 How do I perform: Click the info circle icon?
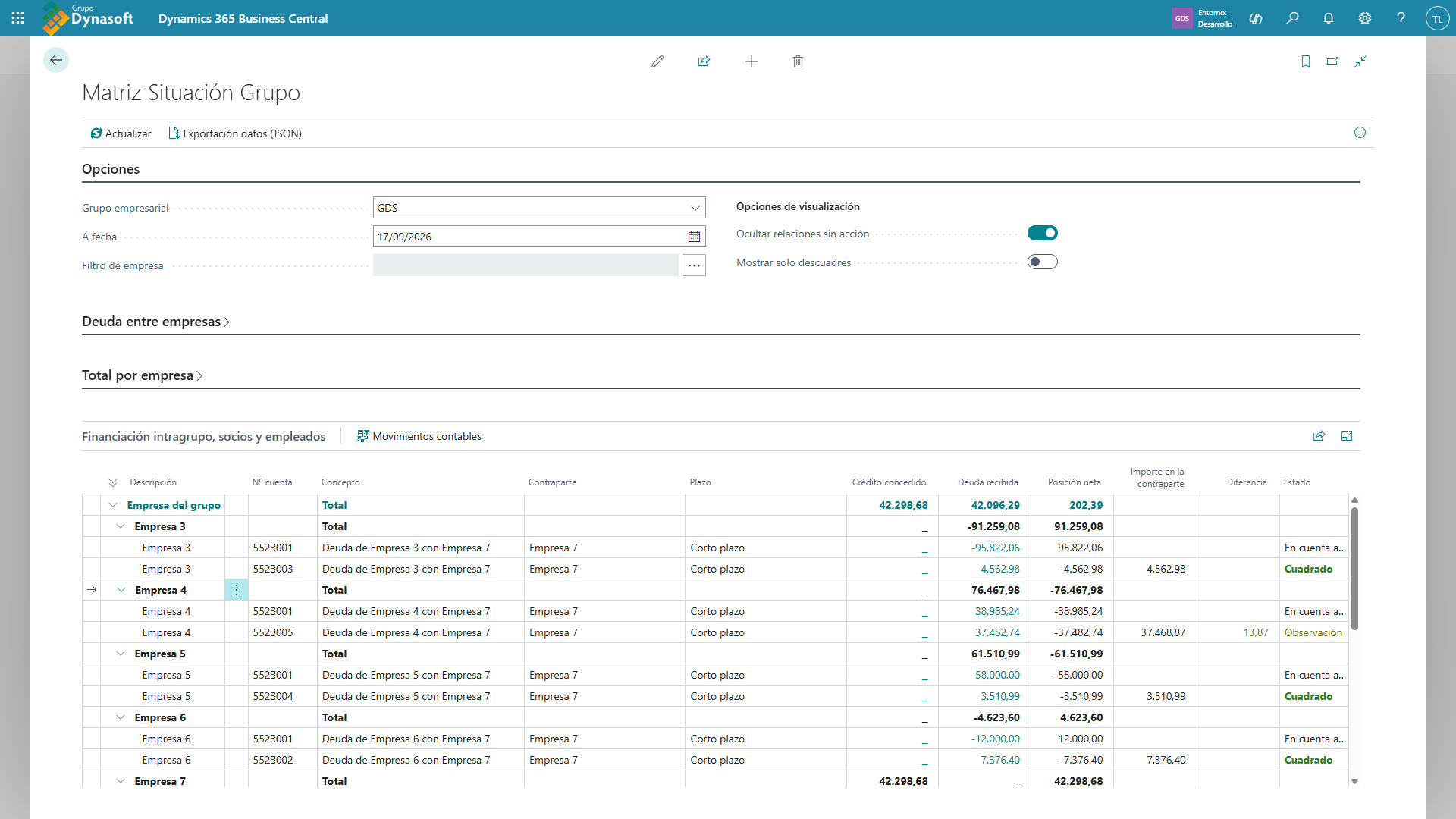pos(1360,133)
